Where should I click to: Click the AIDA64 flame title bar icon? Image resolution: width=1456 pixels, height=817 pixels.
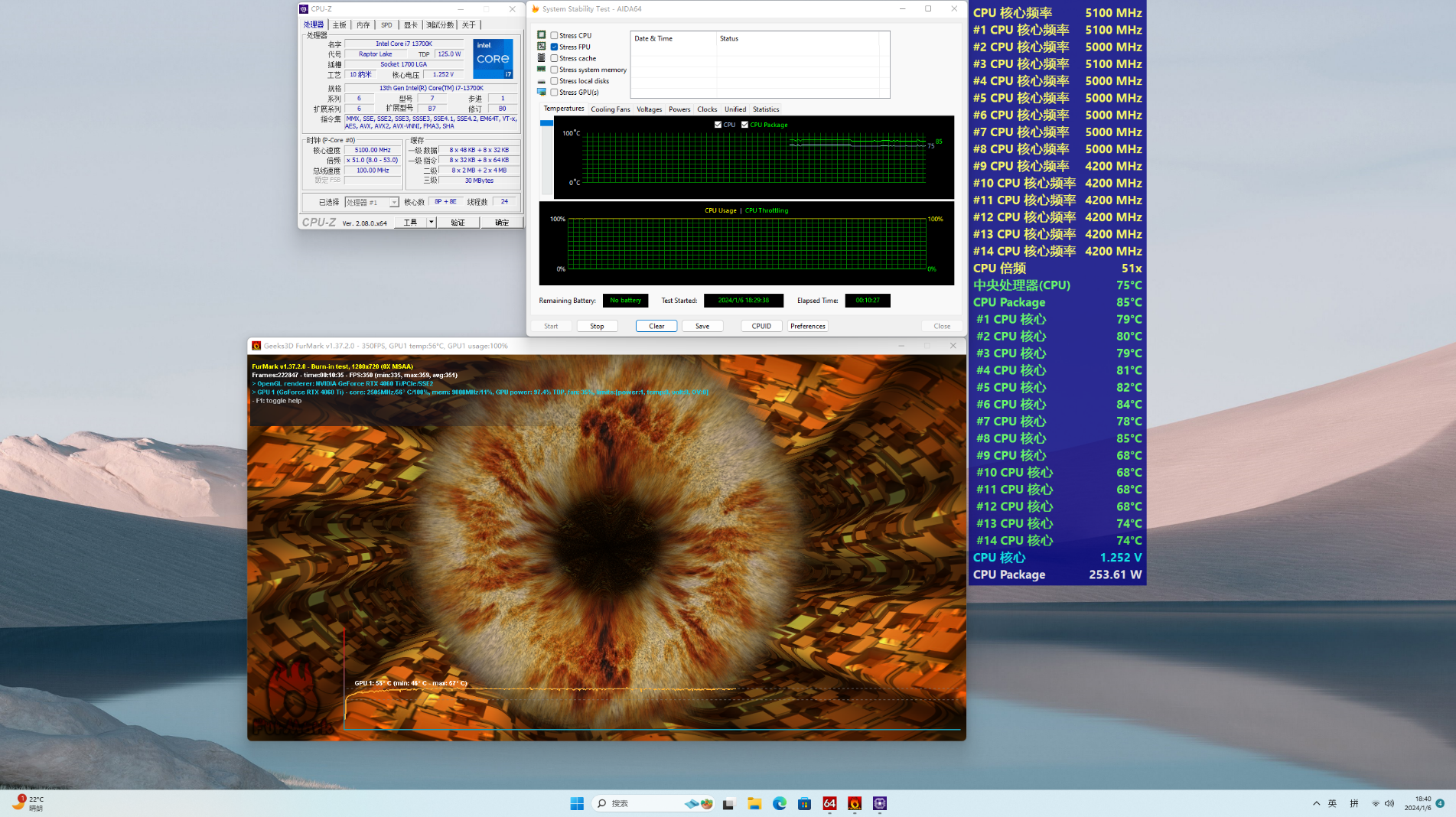point(536,9)
